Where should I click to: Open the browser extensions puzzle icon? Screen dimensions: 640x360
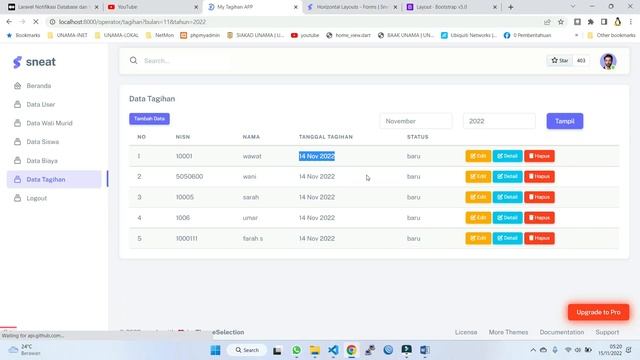tap(591, 22)
